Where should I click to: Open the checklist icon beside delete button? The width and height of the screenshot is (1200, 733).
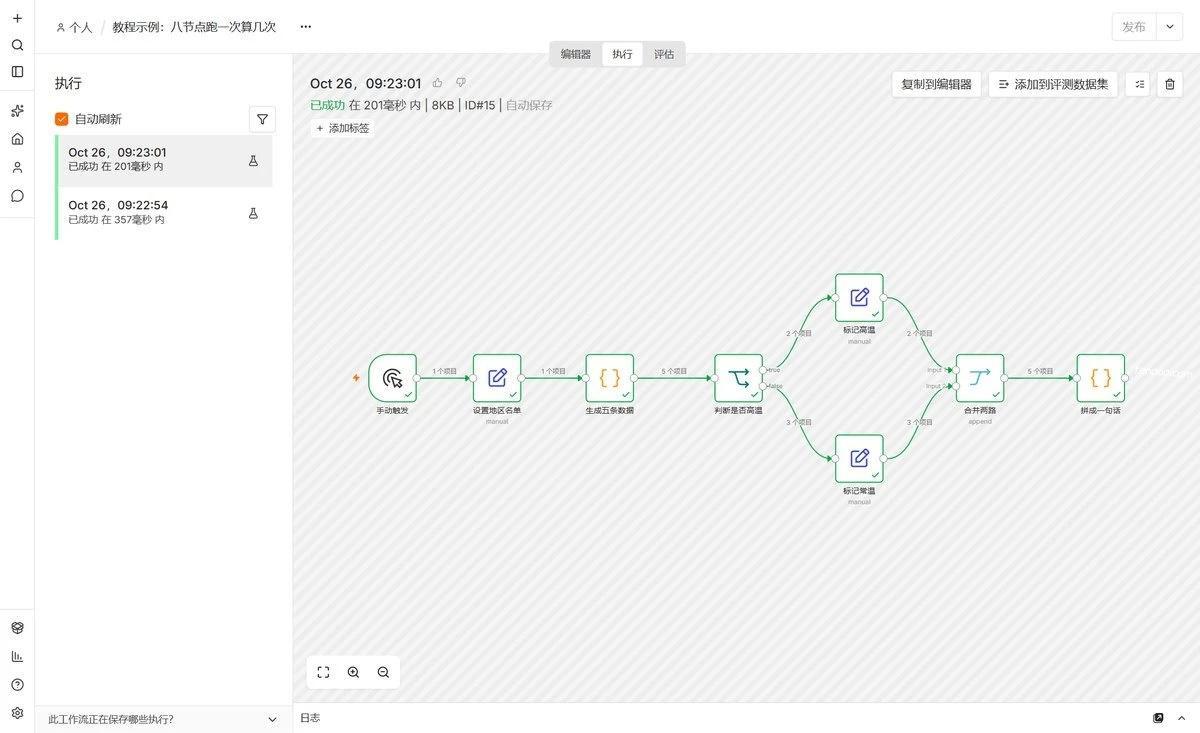pyautogui.click(x=1139, y=84)
